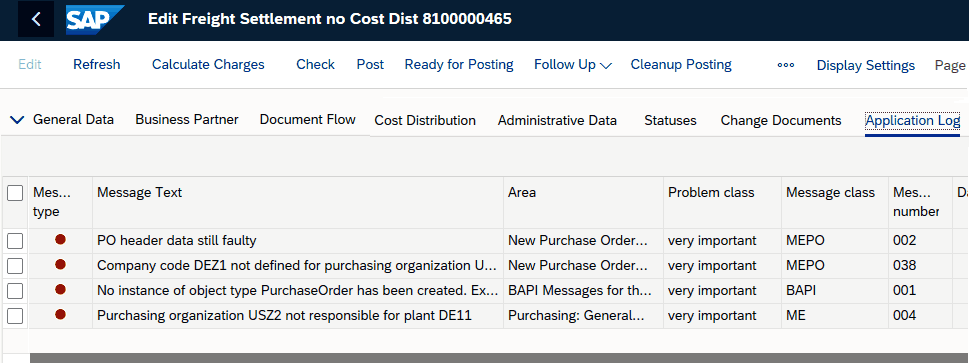Click the page title 'Edit Freight Settlement no Cost Dist'
This screenshot has width=969, height=363.
click(x=284, y=19)
